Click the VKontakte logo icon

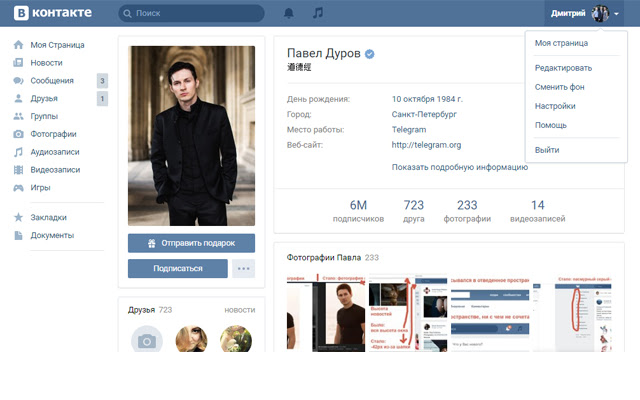18,14
